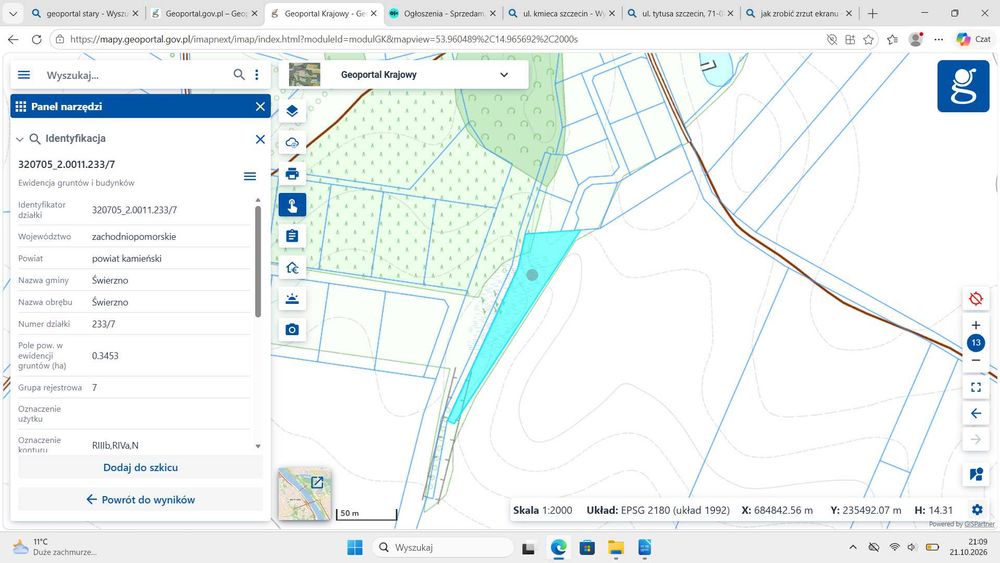The width and height of the screenshot is (1000, 563).
Task: Open the clipboard report tool
Action: (x=292, y=236)
